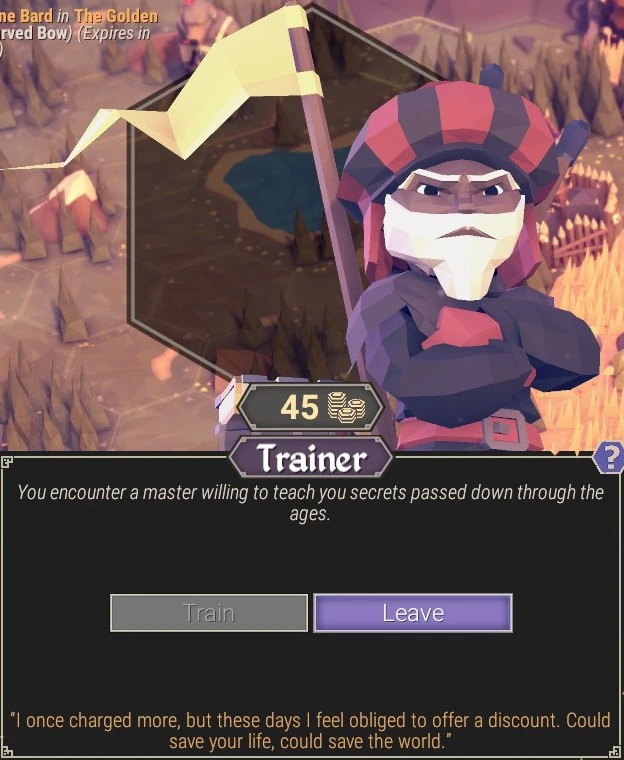Image resolution: width=624 pixels, height=760 pixels.
Task: Click the trainer discount quote text
Action: click(310, 731)
